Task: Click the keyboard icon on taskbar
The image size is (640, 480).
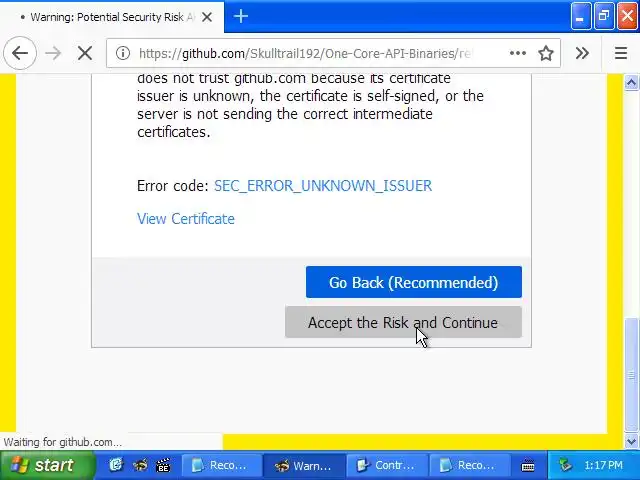Action: (528, 465)
